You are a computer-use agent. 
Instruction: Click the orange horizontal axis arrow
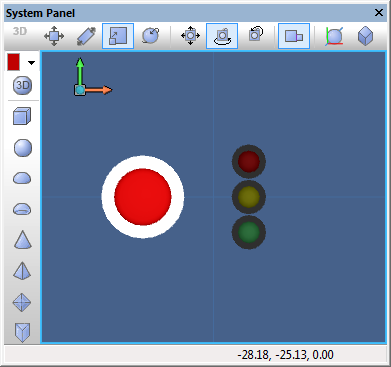[99, 90]
